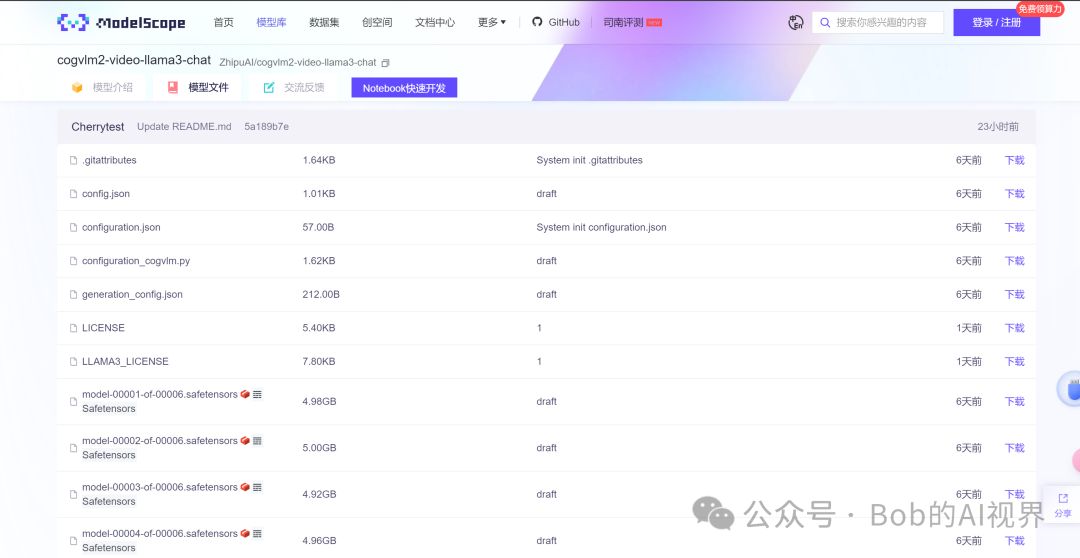Viewport: 1080px width, 558px height.
Task: Download the configuration.json file
Action: (1014, 227)
